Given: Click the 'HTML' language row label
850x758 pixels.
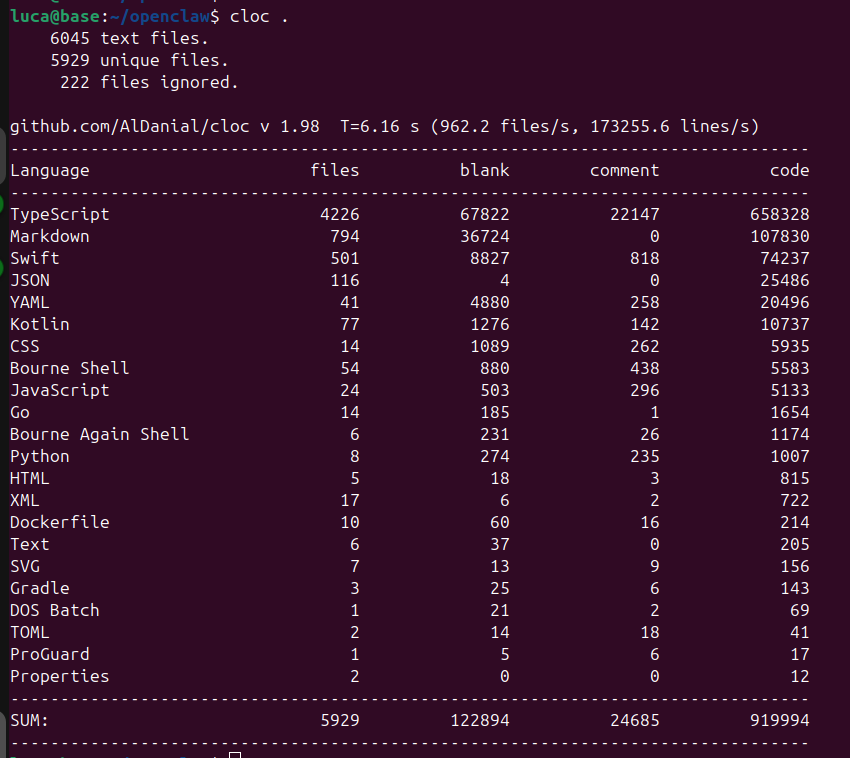Looking at the screenshot, I should (30, 478).
